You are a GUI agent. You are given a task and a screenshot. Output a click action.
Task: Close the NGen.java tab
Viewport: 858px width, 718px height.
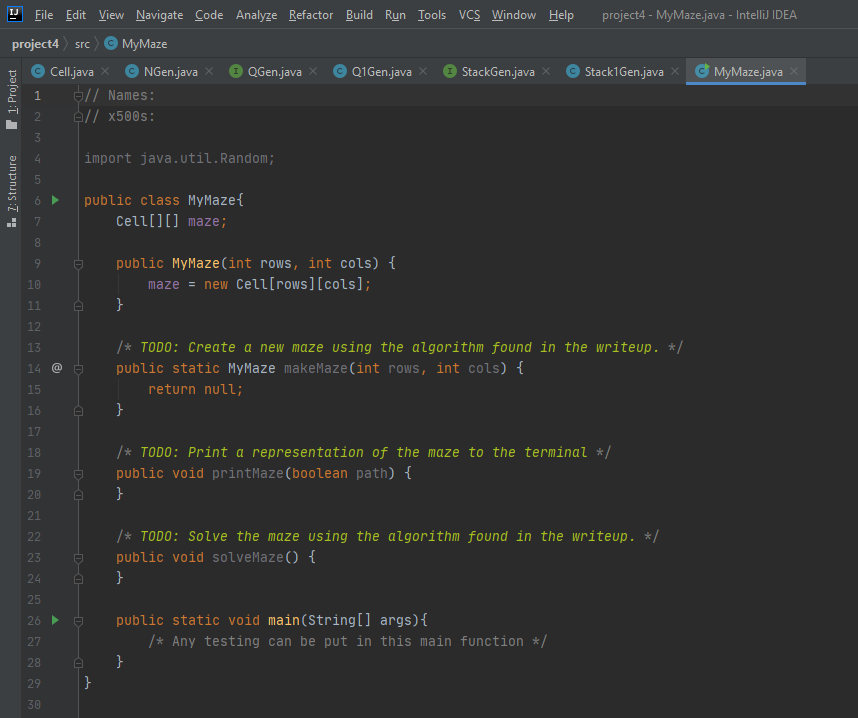click(x=209, y=71)
